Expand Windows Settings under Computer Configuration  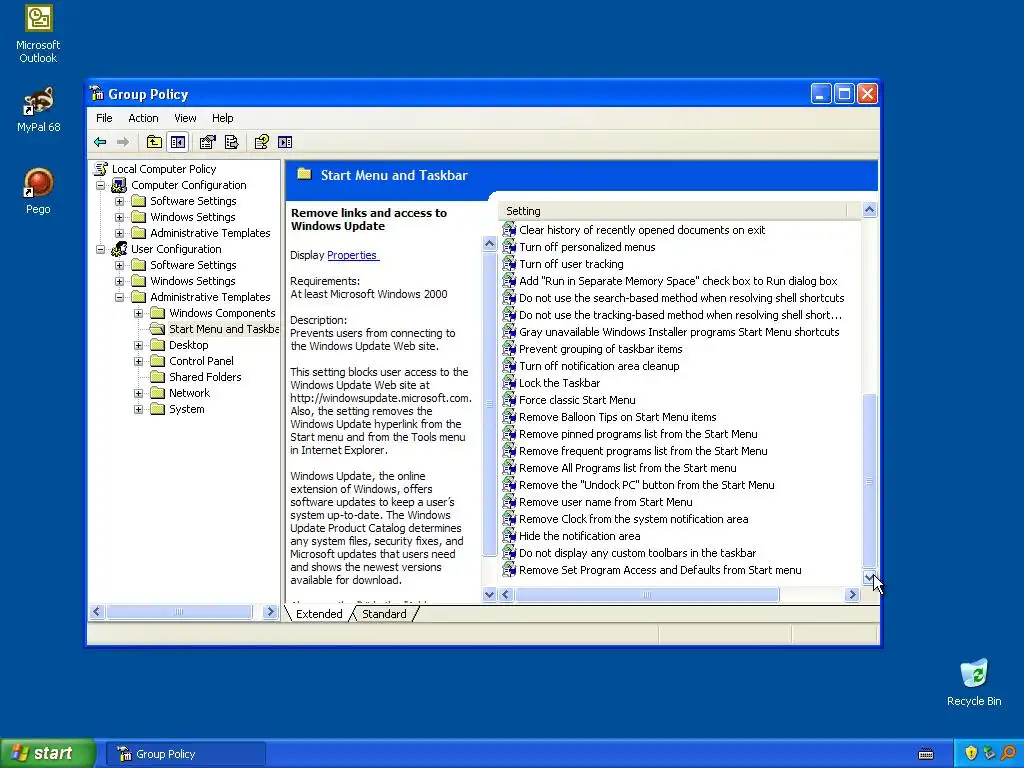[120, 217]
